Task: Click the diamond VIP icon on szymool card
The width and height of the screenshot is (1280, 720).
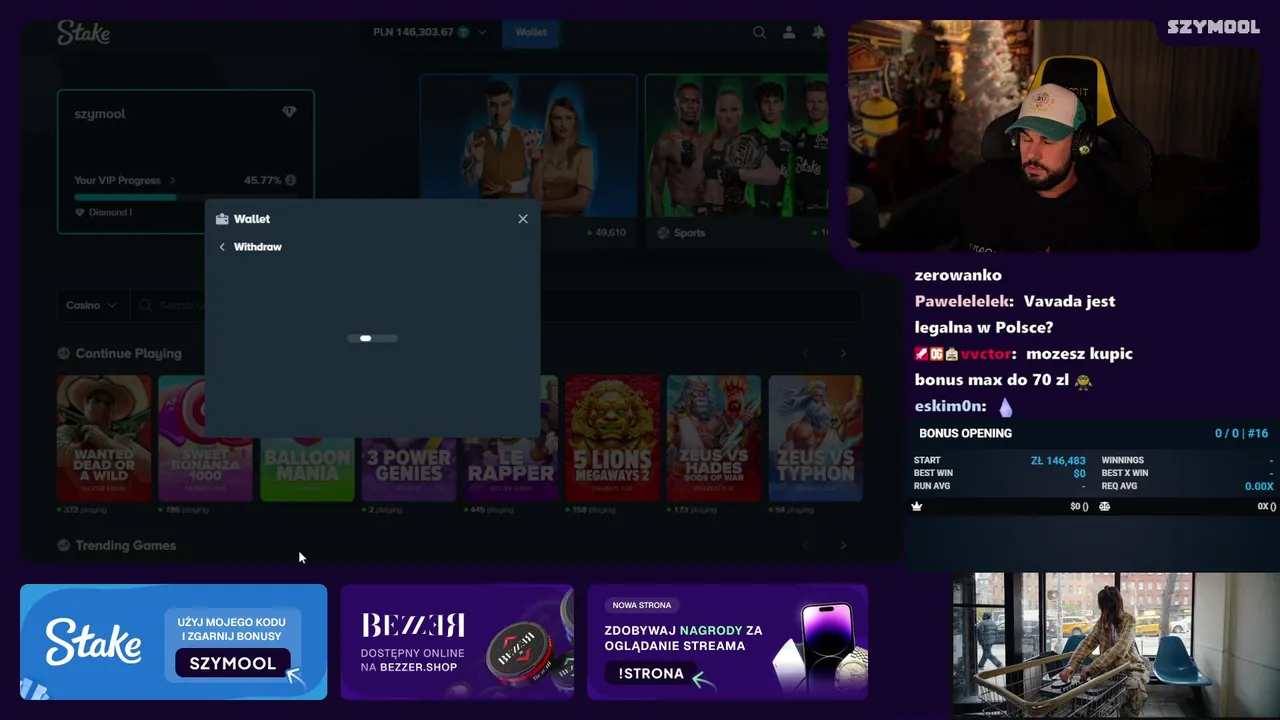Action: (x=289, y=112)
